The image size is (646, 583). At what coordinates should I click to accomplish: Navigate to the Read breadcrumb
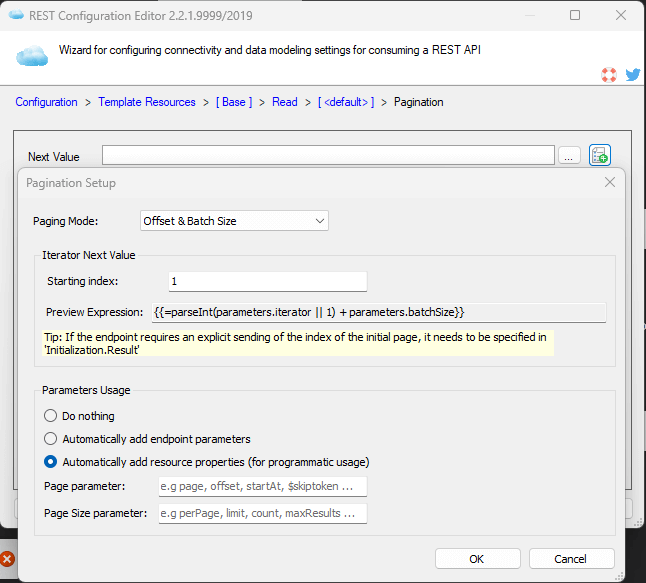point(285,102)
